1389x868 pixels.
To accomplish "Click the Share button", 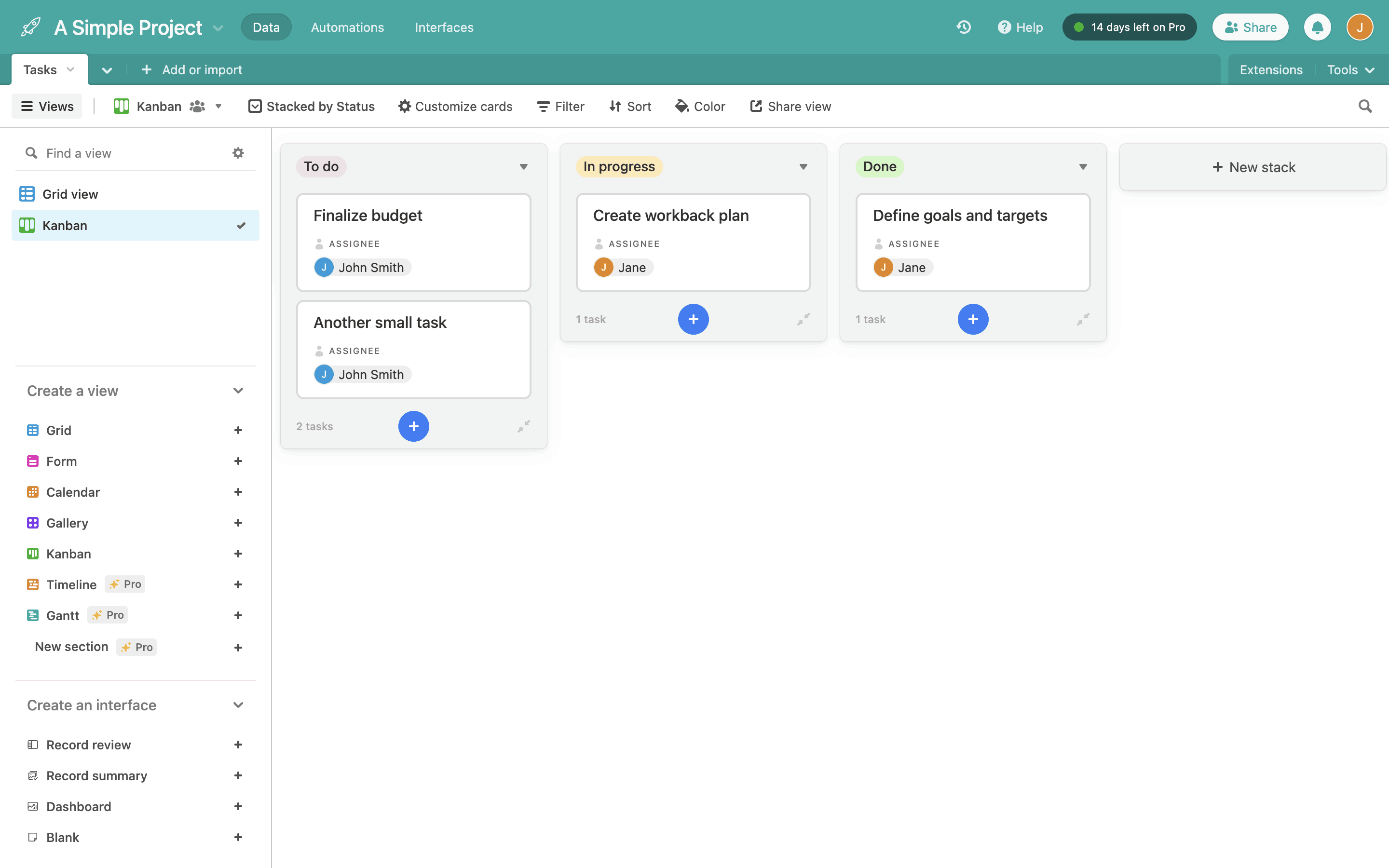I will (1250, 27).
